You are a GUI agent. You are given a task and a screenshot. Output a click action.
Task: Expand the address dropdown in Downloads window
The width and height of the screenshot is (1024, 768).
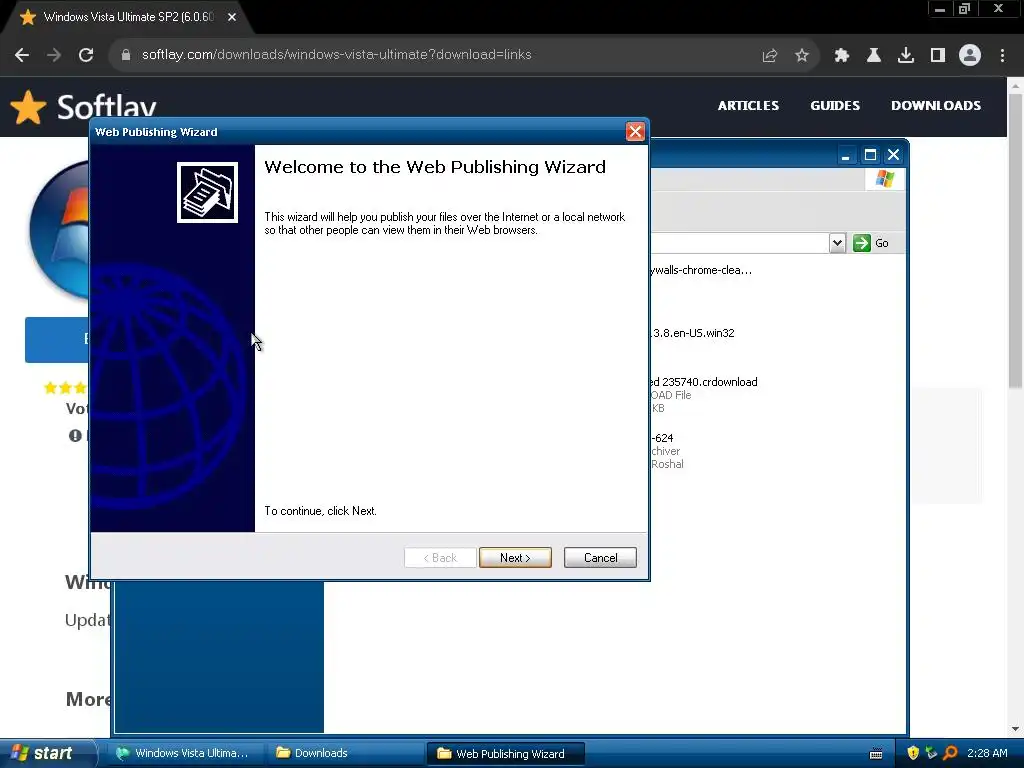point(837,243)
